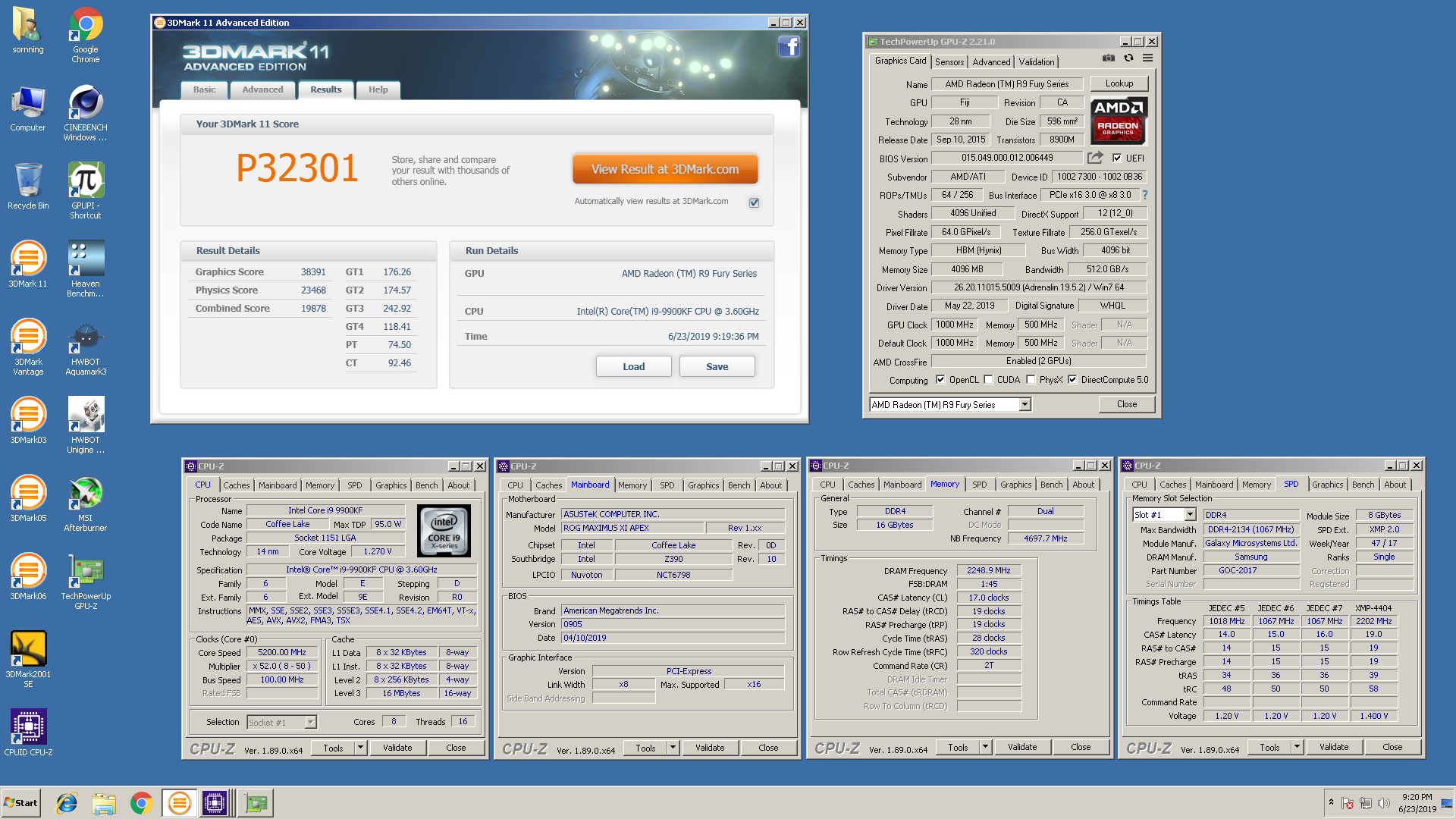Image resolution: width=1456 pixels, height=819 pixels.
Task: Click Bus Interface question mark in GPU-Z
Action: 1144,195
